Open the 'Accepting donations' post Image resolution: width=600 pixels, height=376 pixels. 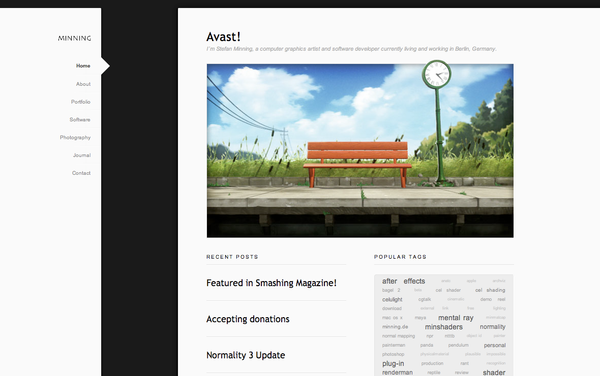point(248,319)
